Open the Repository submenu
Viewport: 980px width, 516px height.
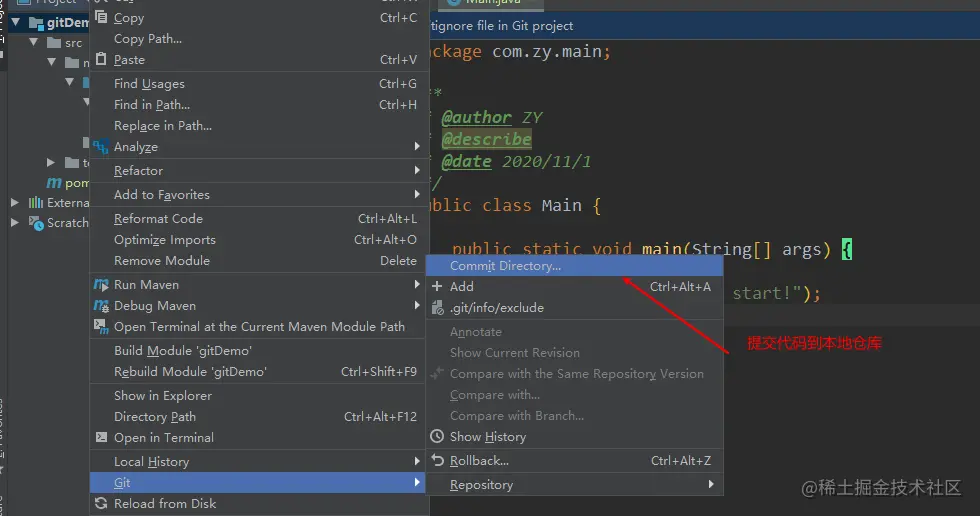point(574,484)
